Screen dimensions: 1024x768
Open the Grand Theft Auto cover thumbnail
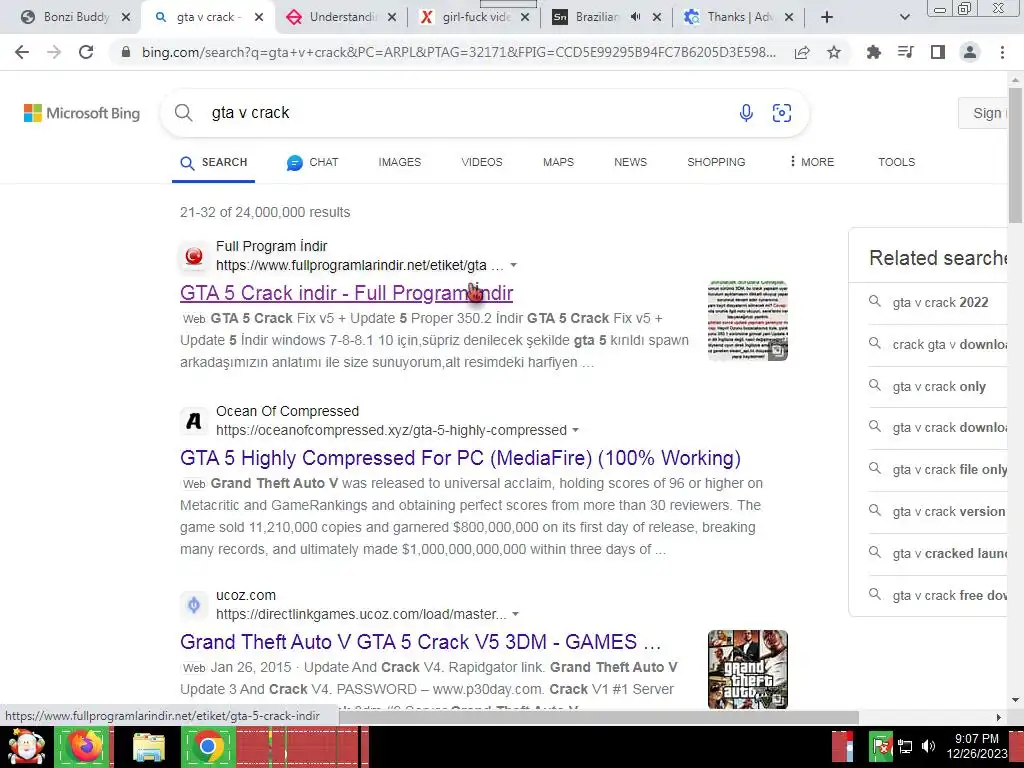click(748, 669)
